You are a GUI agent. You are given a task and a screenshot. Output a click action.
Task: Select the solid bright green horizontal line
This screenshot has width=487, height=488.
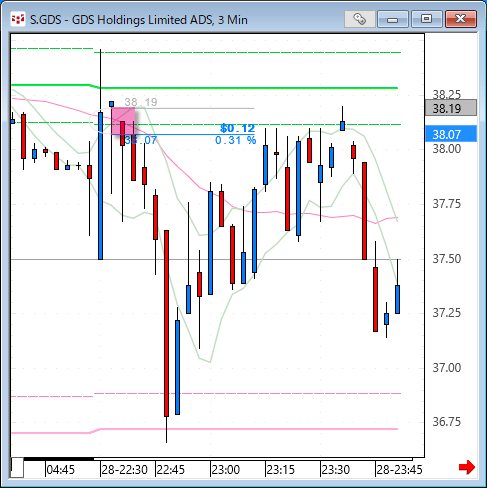pyautogui.click(x=249, y=88)
